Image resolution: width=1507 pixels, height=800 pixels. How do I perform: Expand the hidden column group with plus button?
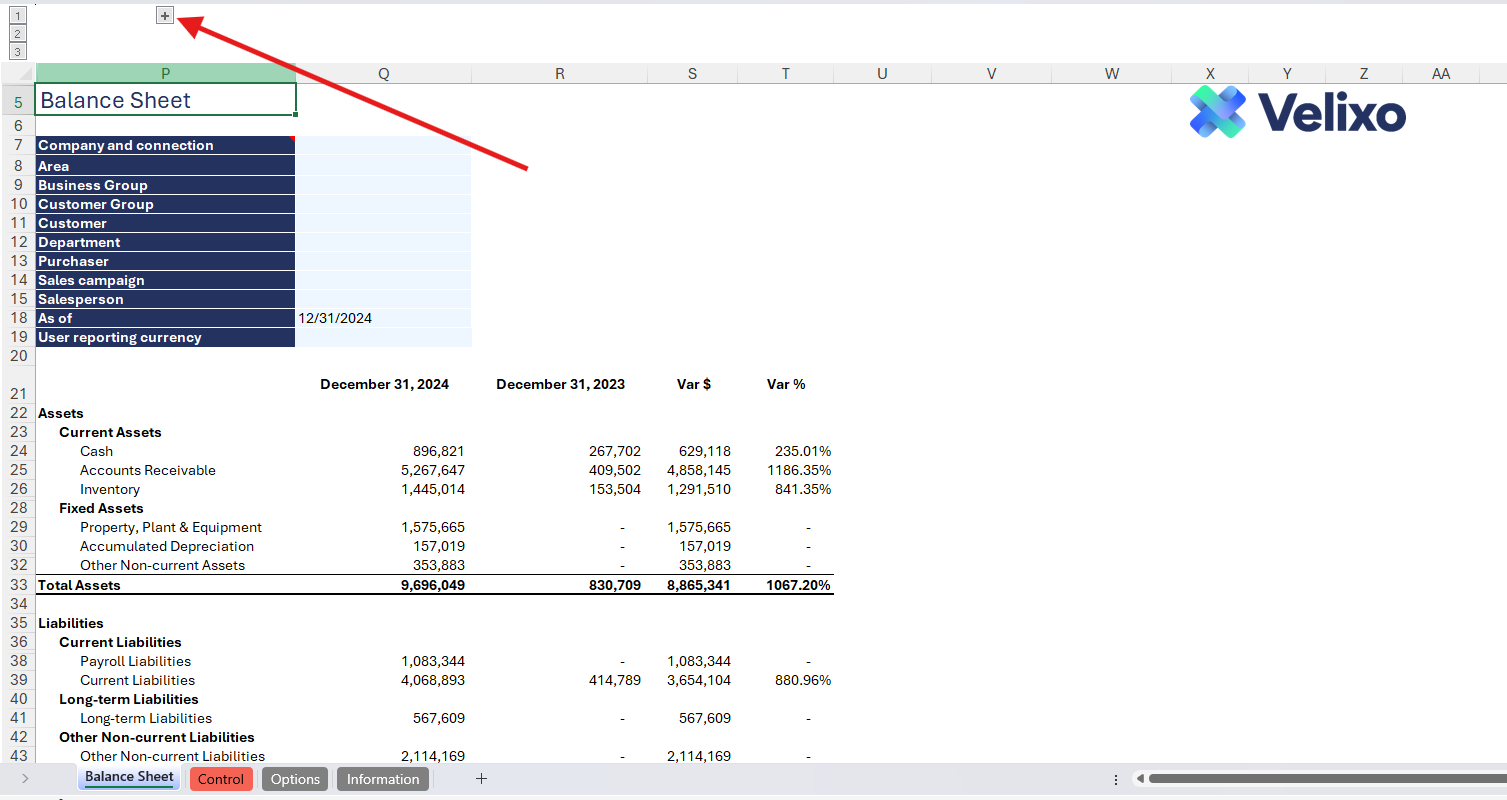click(165, 16)
